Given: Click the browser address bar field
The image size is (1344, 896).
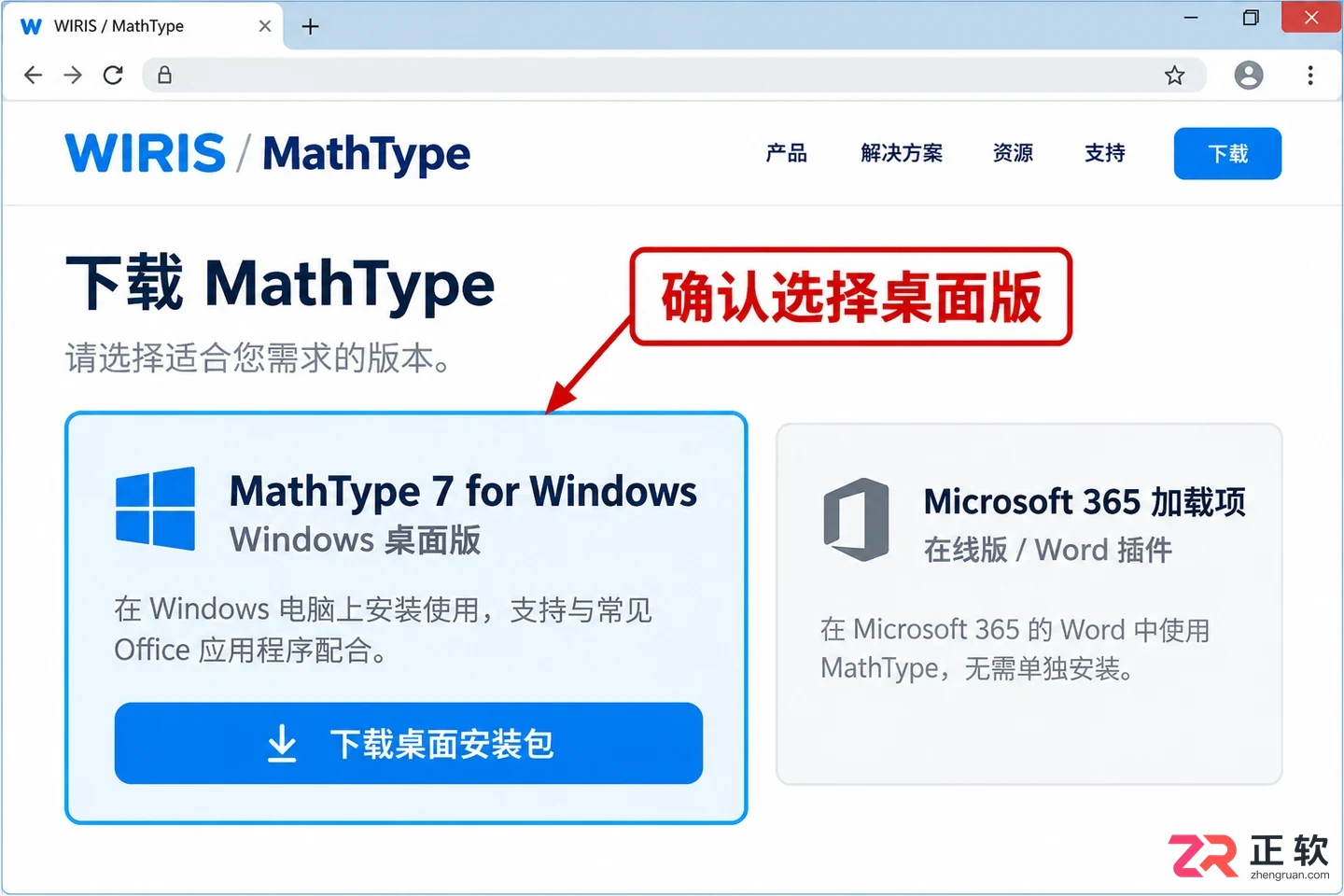Looking at the screenshot, I should [x=674, y=75].
